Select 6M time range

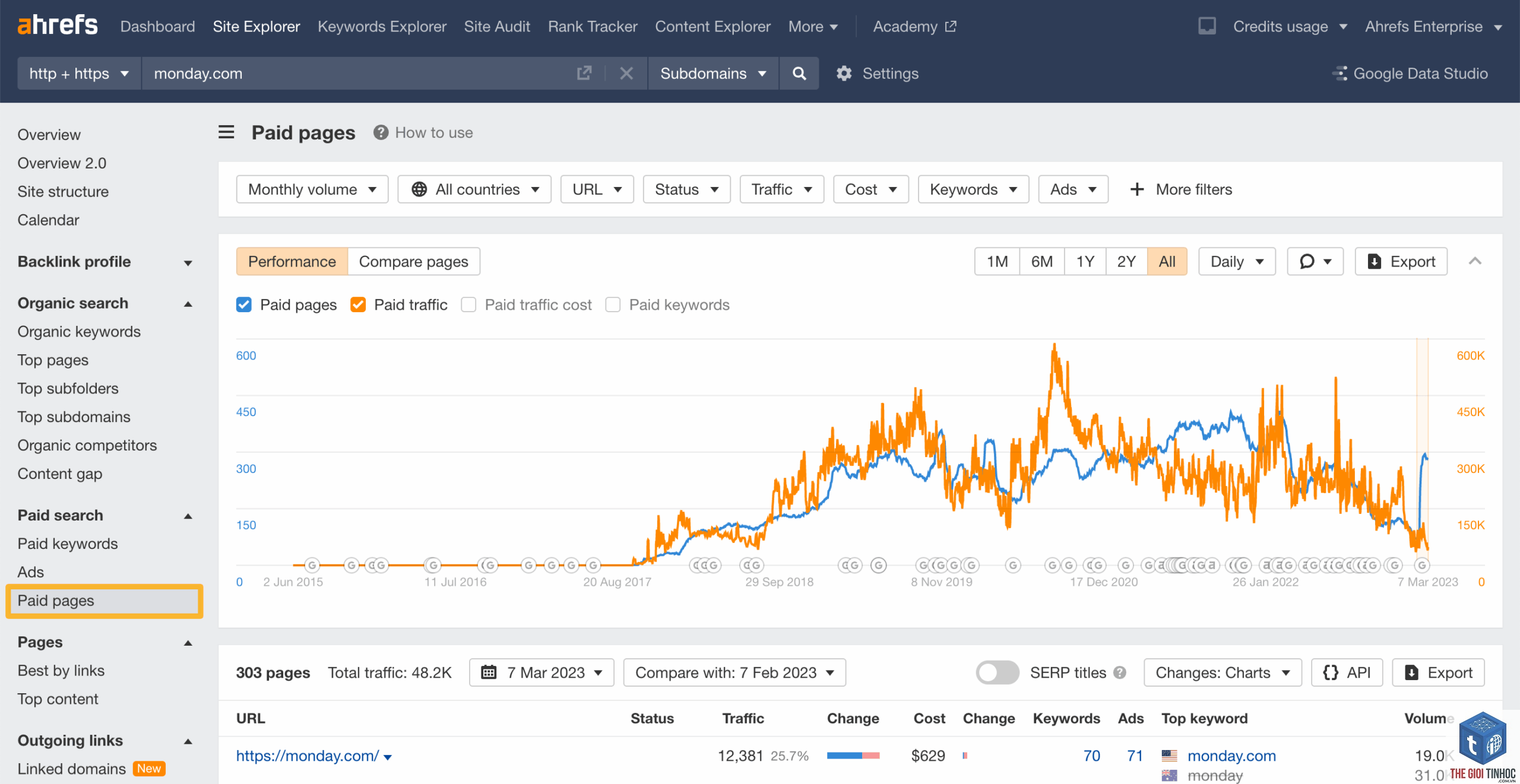[1041, 261]
